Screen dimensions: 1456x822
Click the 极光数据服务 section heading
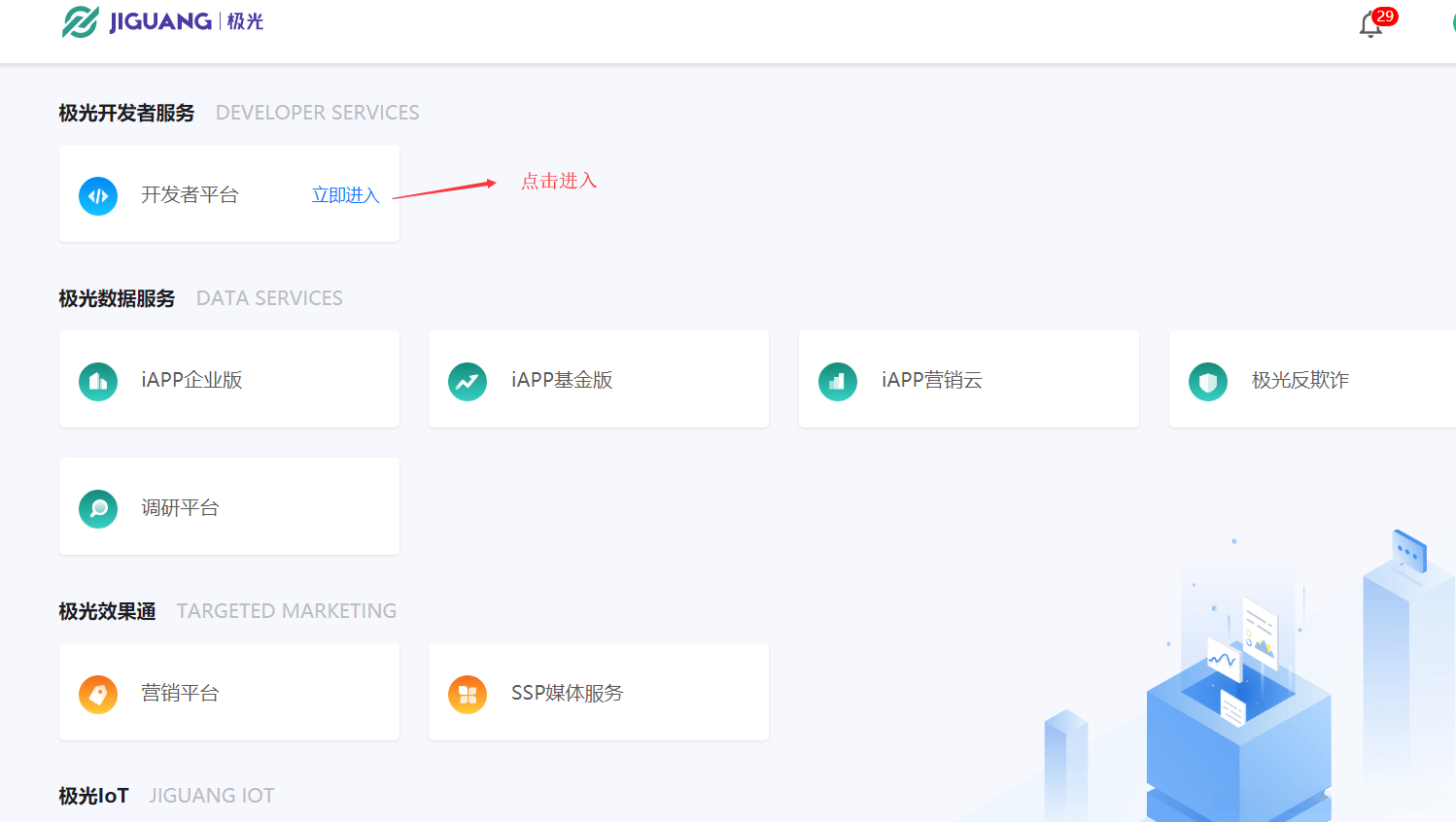(x=117, y=298)
